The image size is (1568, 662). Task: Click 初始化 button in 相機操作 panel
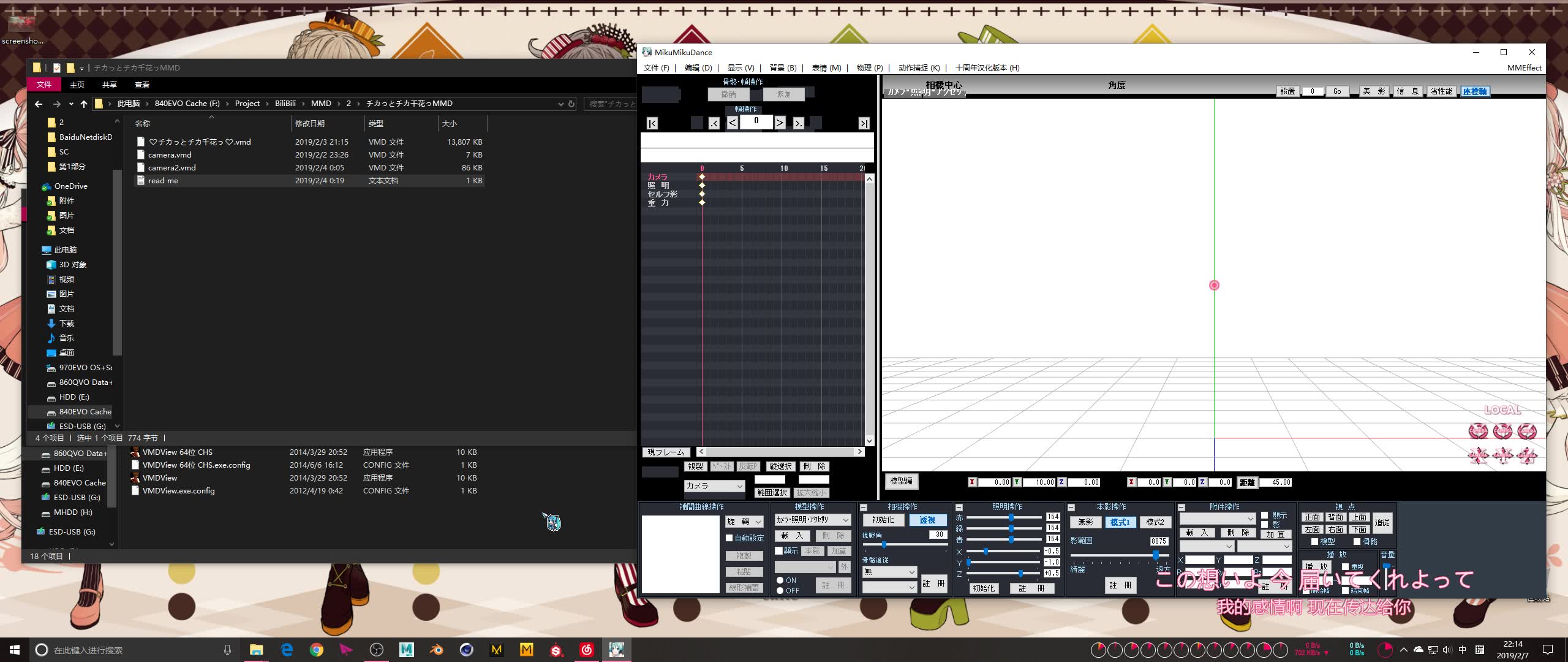[x=883, y=519]
